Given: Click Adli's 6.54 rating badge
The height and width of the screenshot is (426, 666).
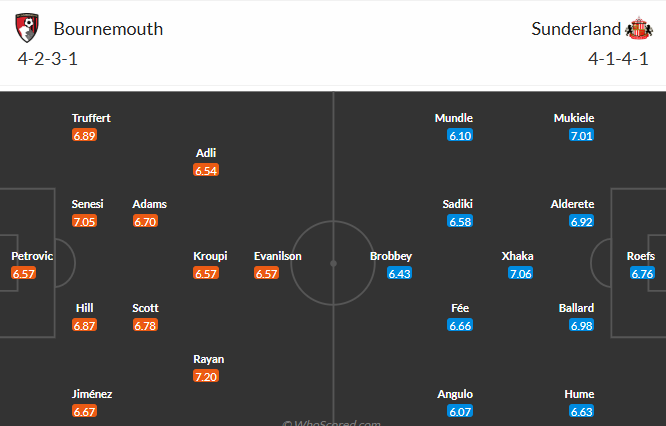Looking at the screenshot, I should [x=207, y=170].
